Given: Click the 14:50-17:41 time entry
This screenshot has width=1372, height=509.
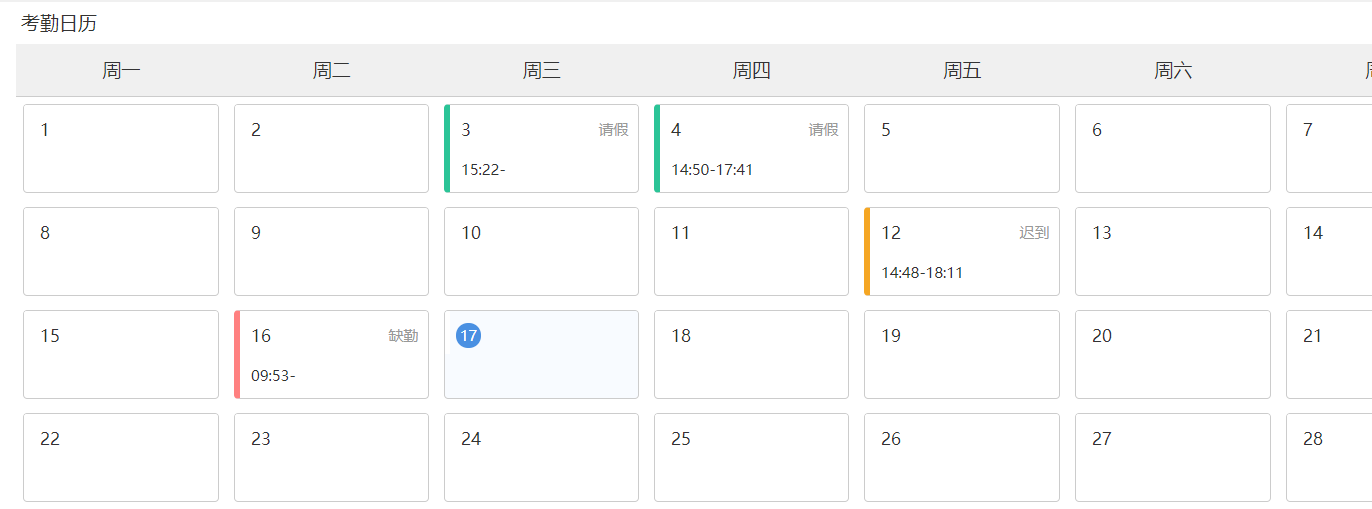Looking at the screenshot, I should [712, 170].
